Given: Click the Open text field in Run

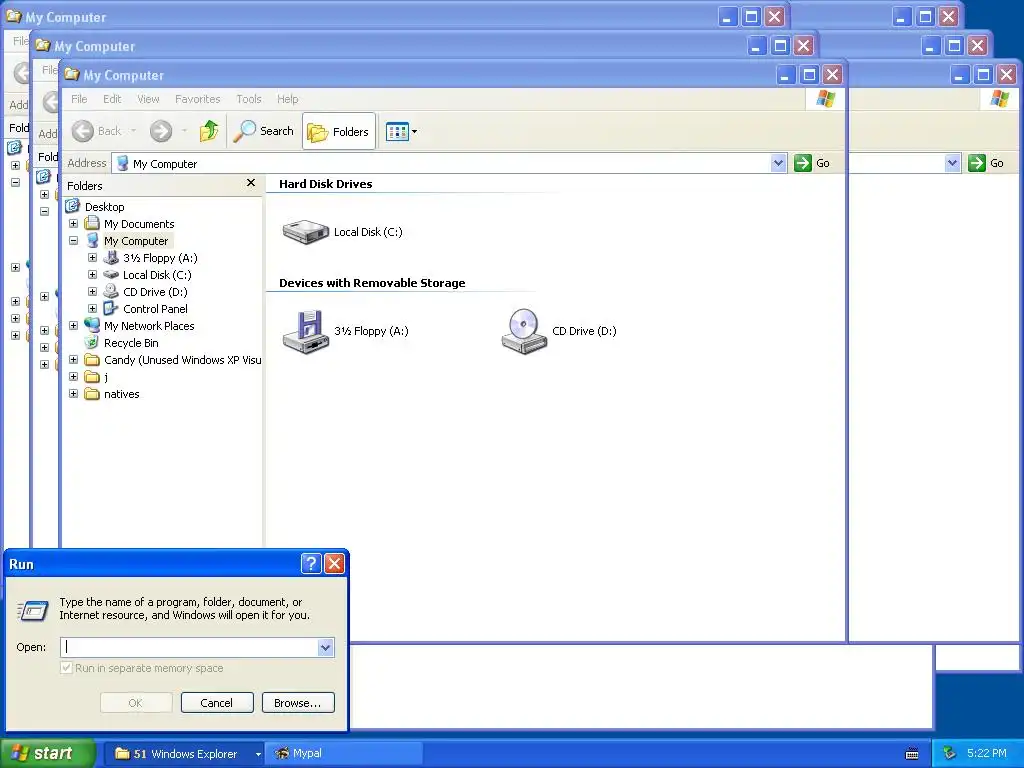Looking at the screenshot, I should (x=190, y=647).
